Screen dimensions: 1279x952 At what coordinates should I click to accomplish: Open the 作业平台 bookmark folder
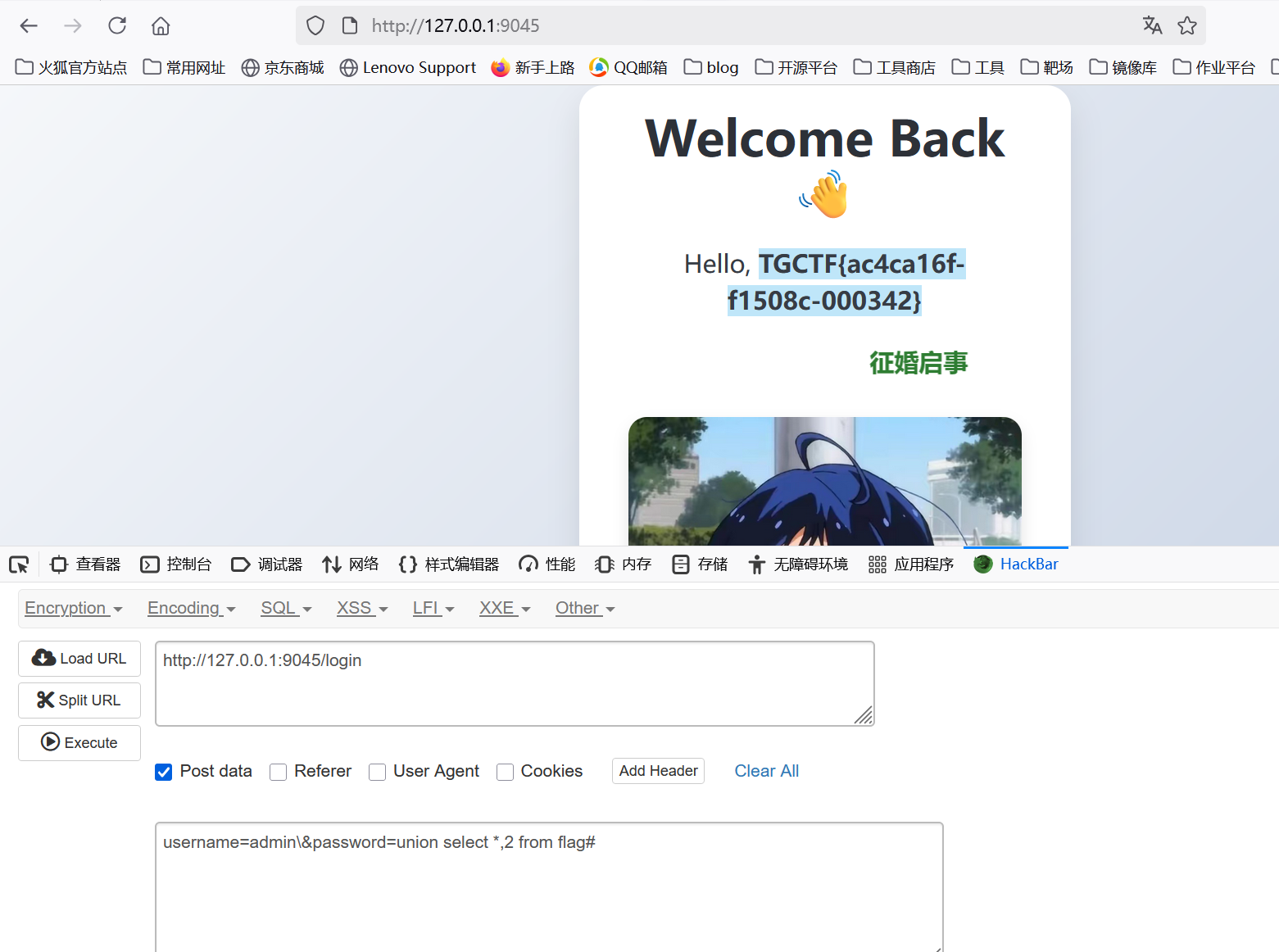tap(1213, 67)
